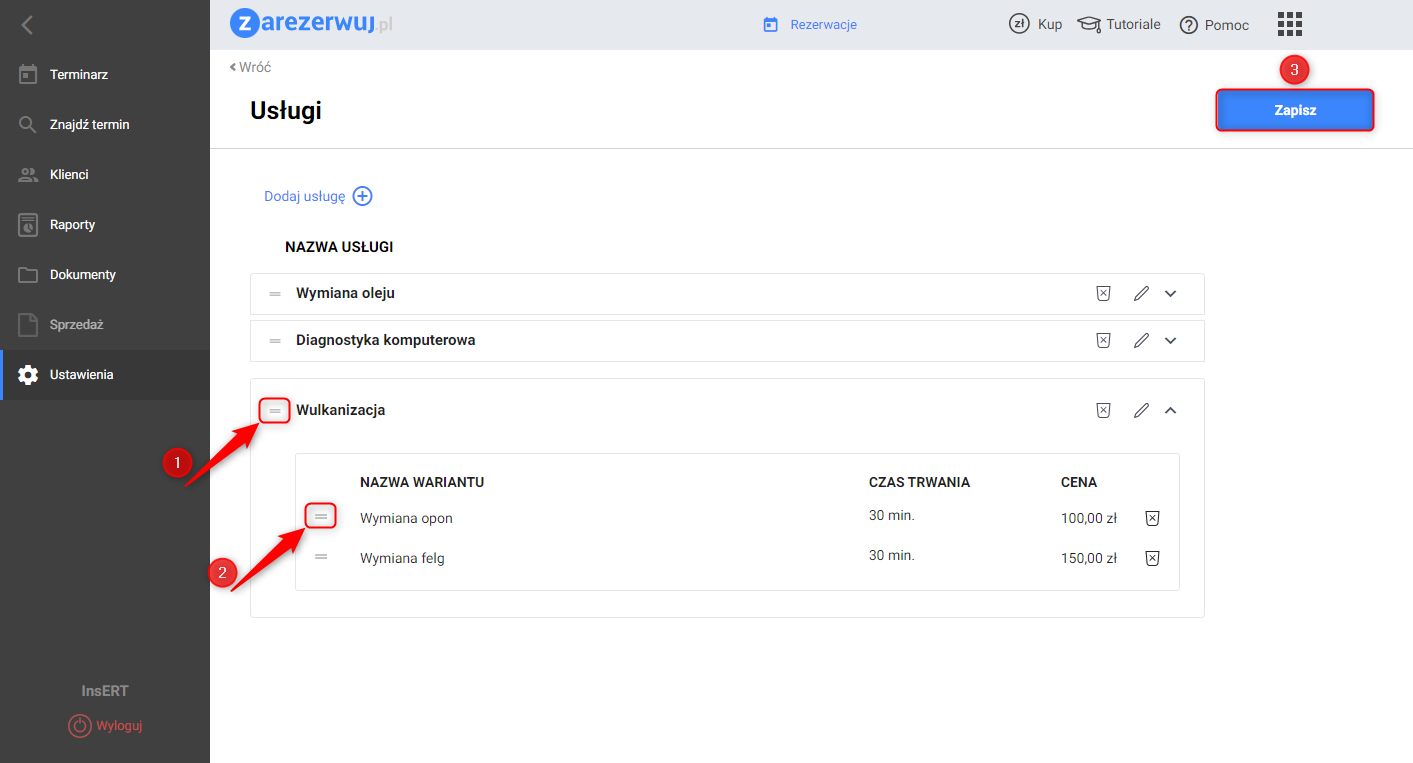The image size is (1413, 763).
Task: Remove the Wymiana felg variant
Action: click(1152, 558)
